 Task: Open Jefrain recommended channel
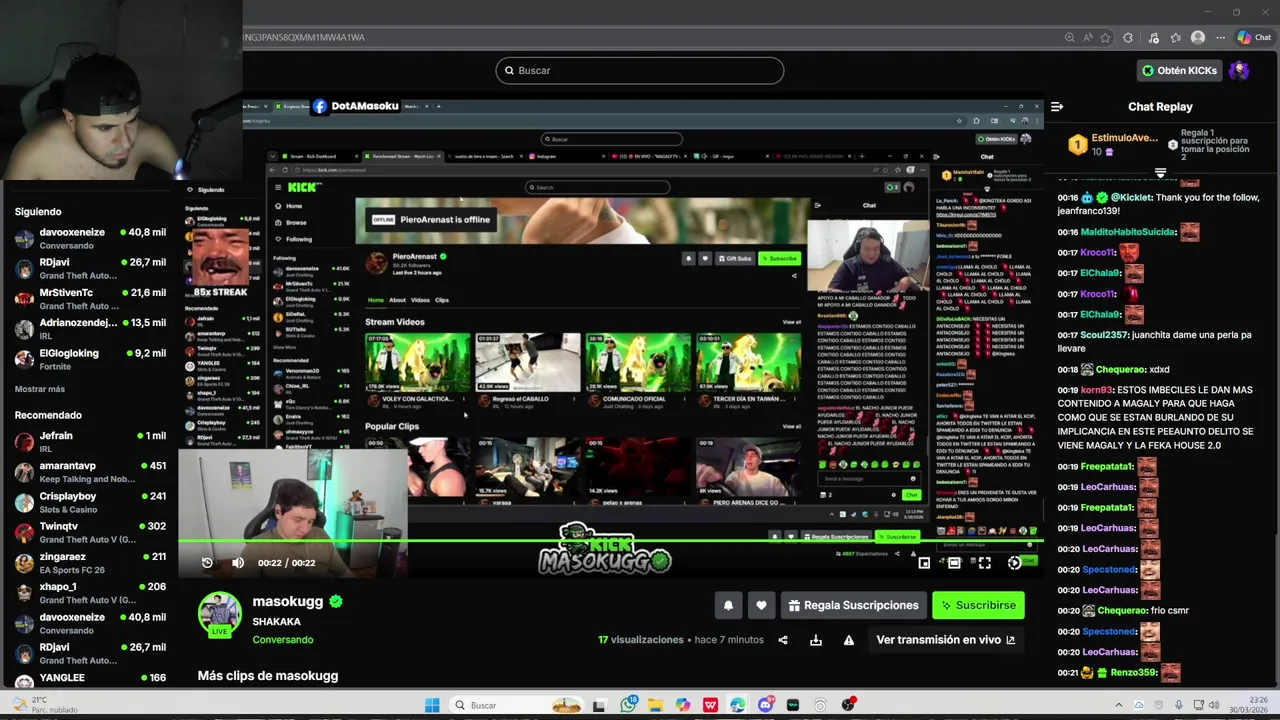90,442
